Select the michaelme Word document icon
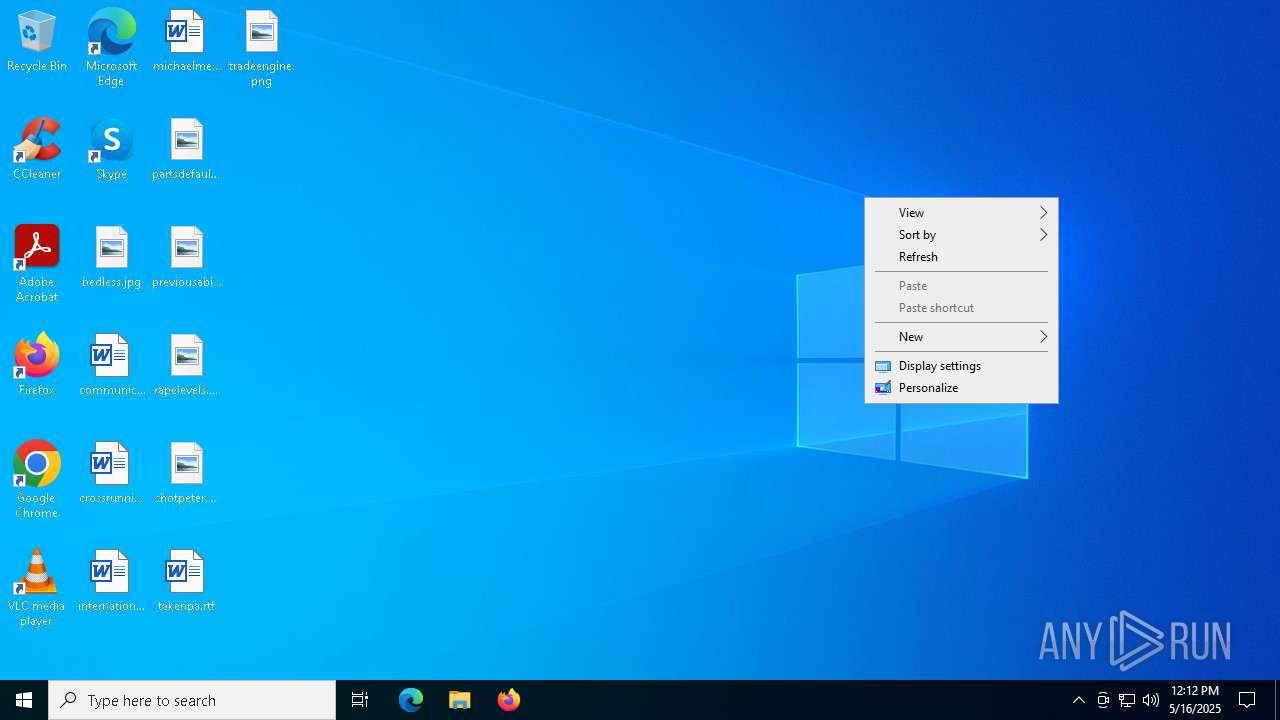1280x720 pixels. tap(186, 42)
